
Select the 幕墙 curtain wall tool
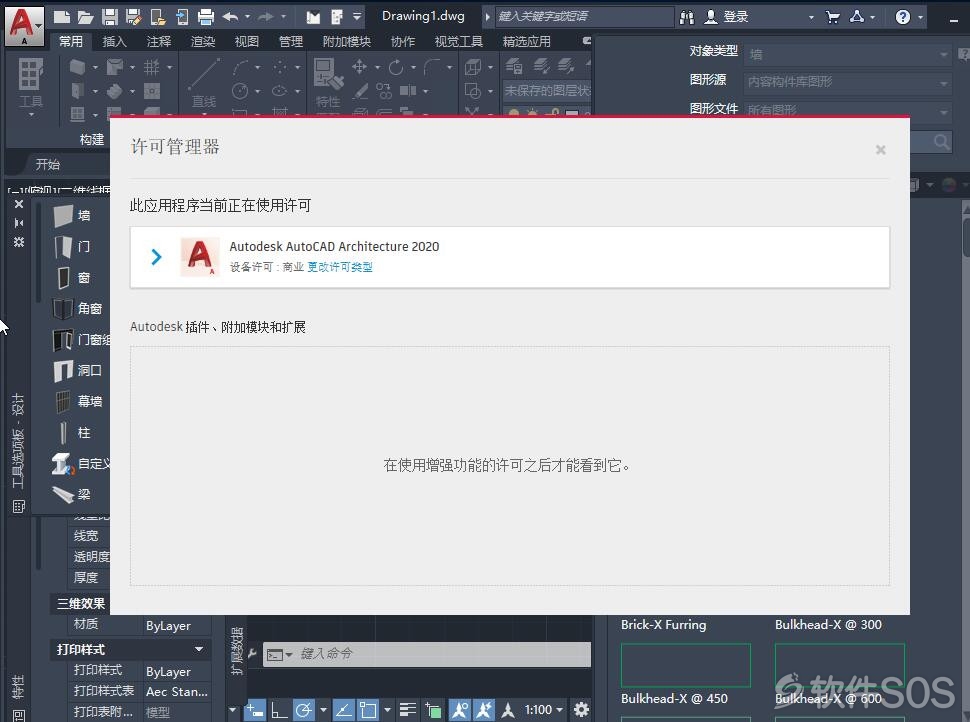pos(77,401)
